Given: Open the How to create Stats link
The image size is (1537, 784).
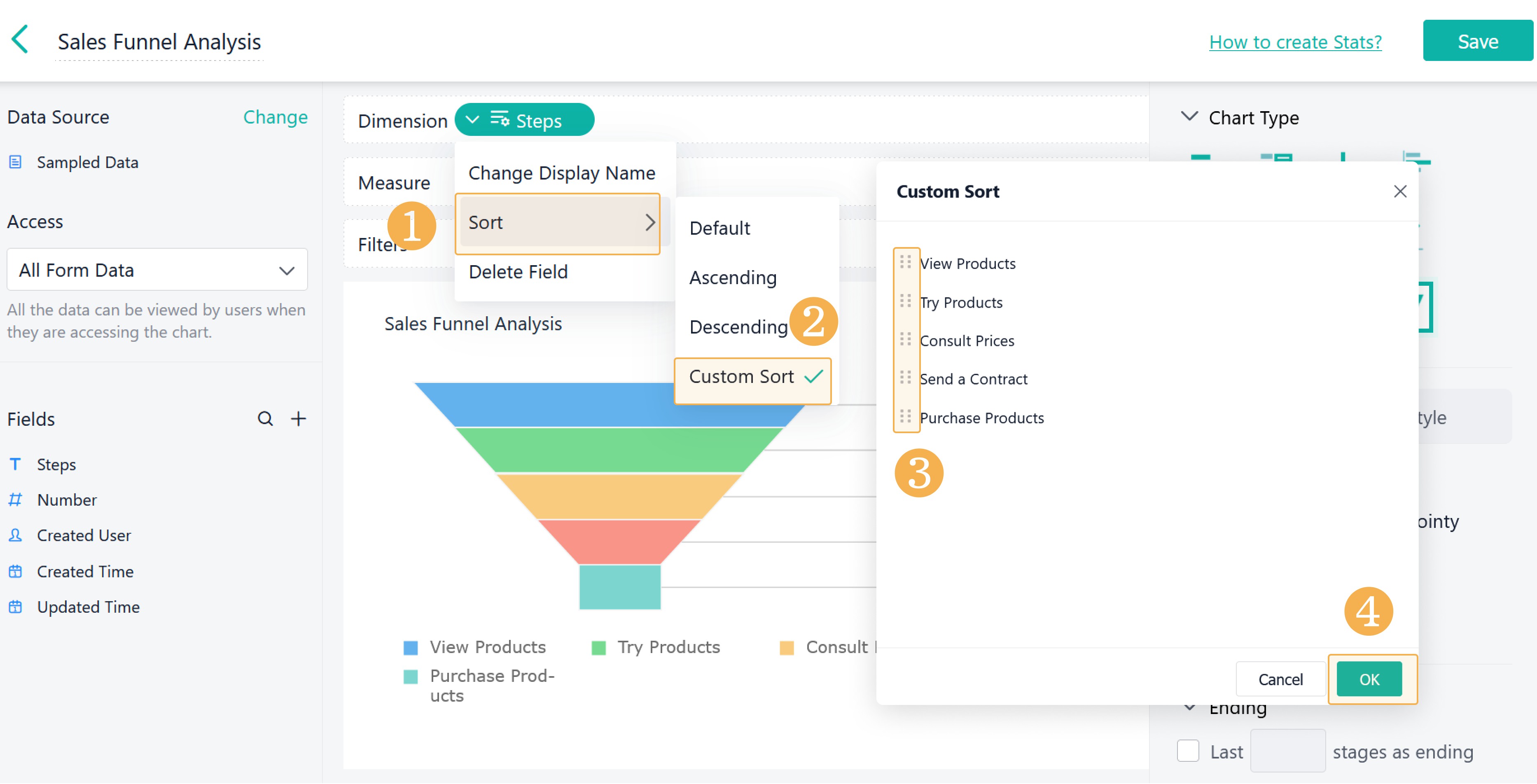Looking at the screenshot, I should point(1295,42).
